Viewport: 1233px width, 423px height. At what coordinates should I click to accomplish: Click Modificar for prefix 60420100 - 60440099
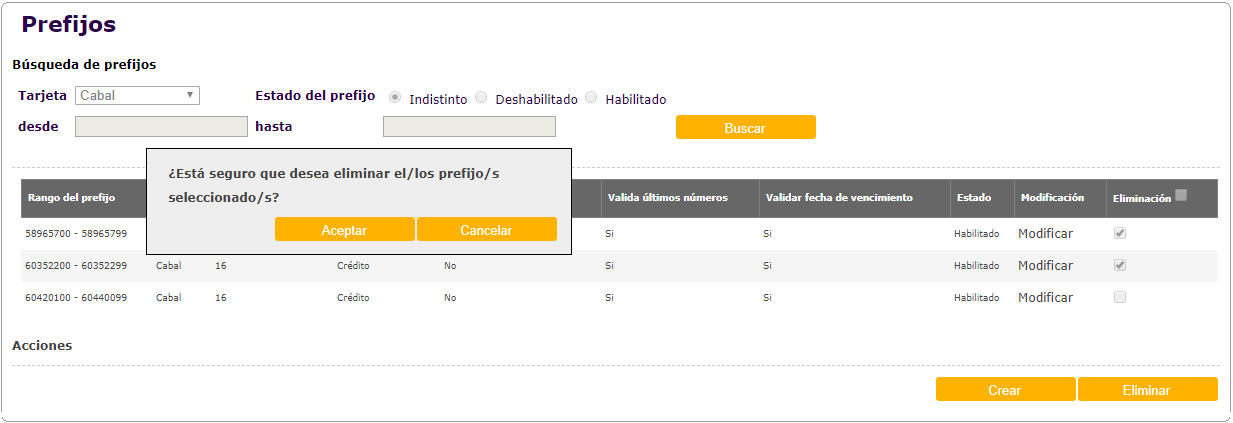[1045, 298]
